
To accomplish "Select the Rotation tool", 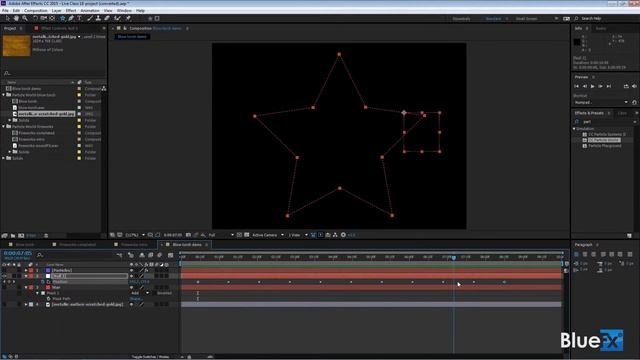I will coord(35,18).
